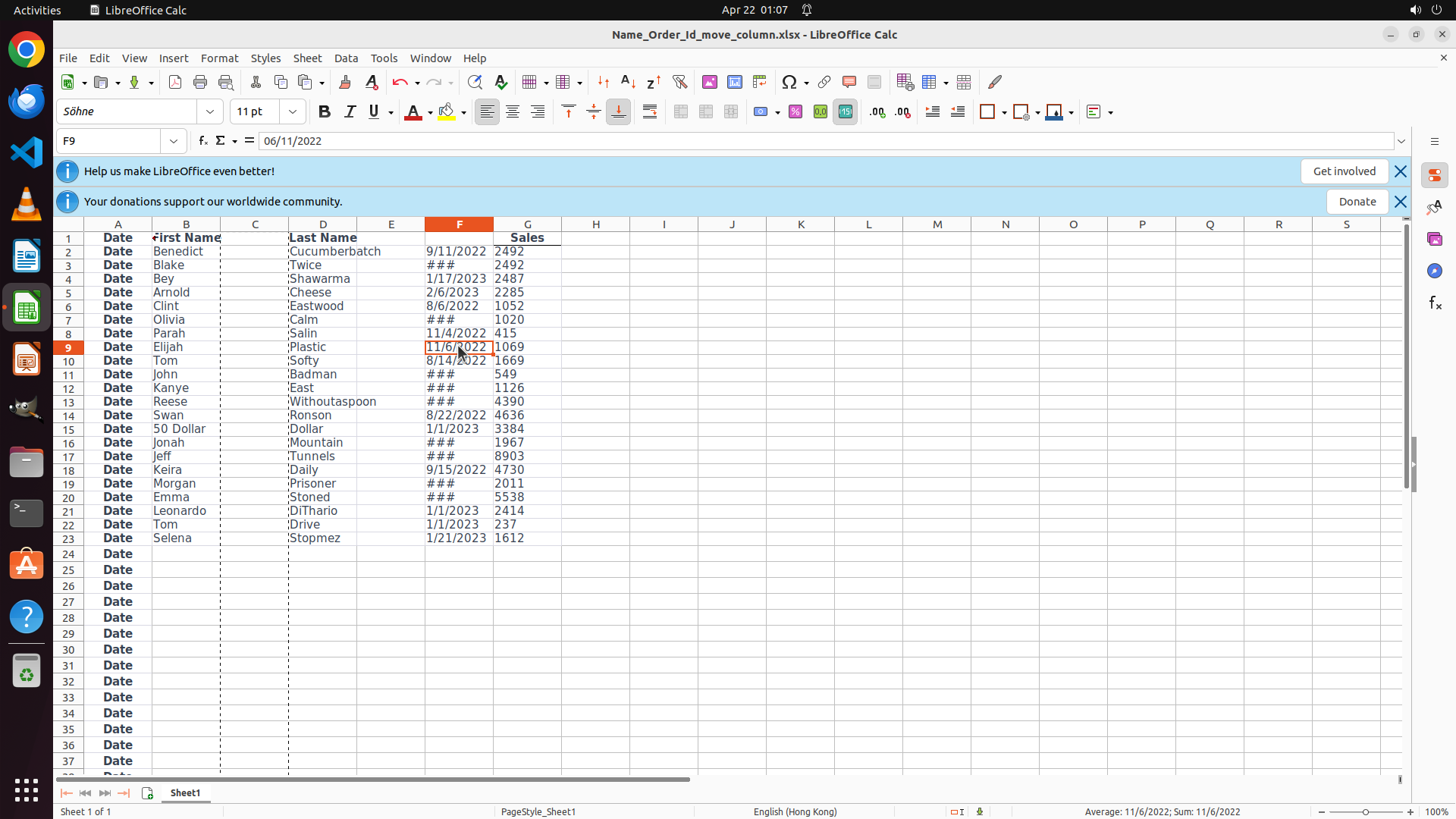The image size is (1456, 819).
Task: Click Merge and Center Cells icon
Action: pos(680,112)
